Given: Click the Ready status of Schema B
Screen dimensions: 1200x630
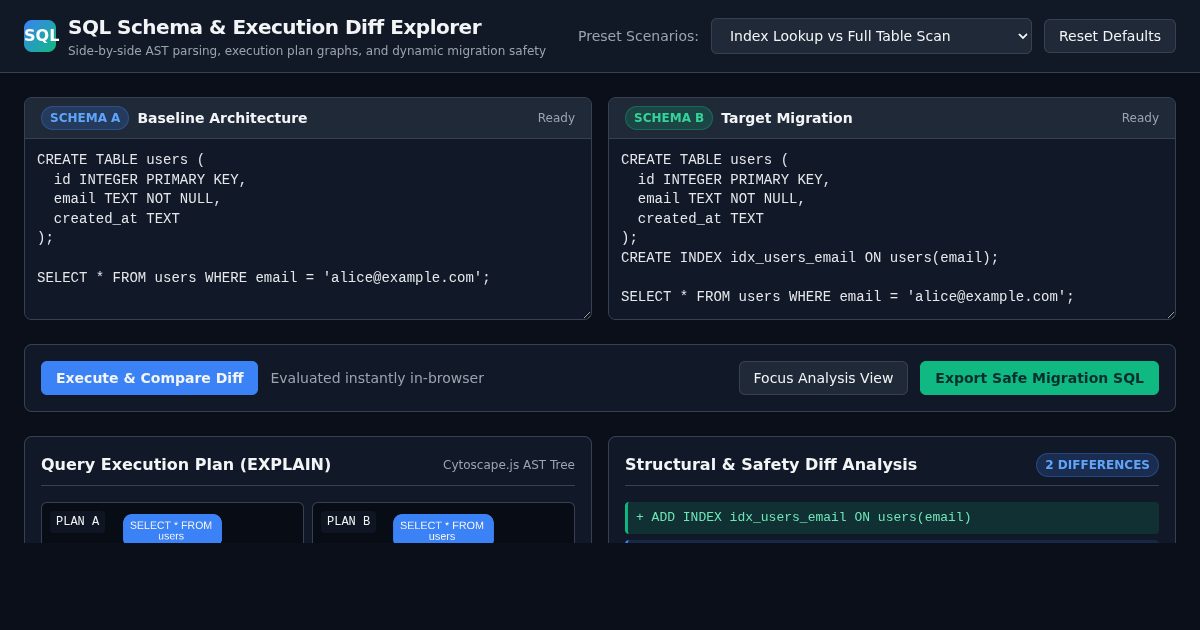Looking at the screenshot, I should (1140, 118).
